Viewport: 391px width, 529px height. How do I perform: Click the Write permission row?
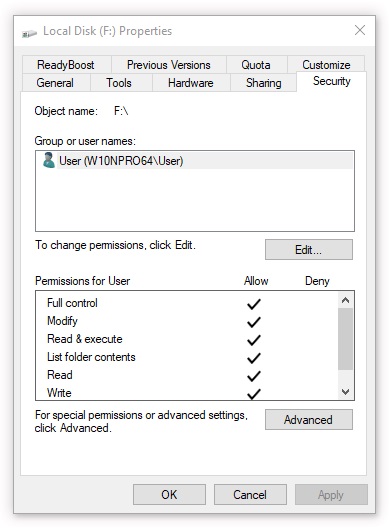(x=187, y=392)
